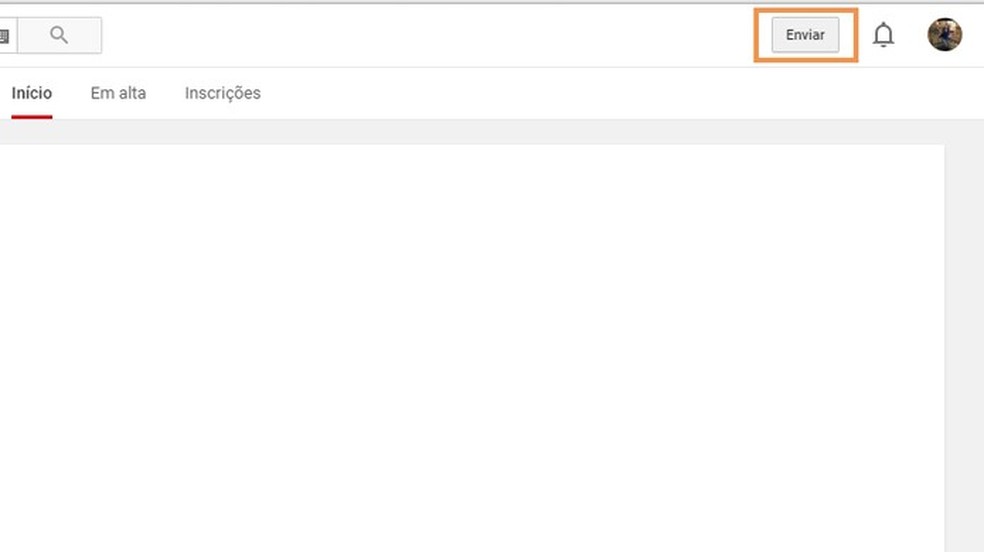This screenshot has height=552, width=984.
Task: Start a search with the search icon
Action: 59,36
